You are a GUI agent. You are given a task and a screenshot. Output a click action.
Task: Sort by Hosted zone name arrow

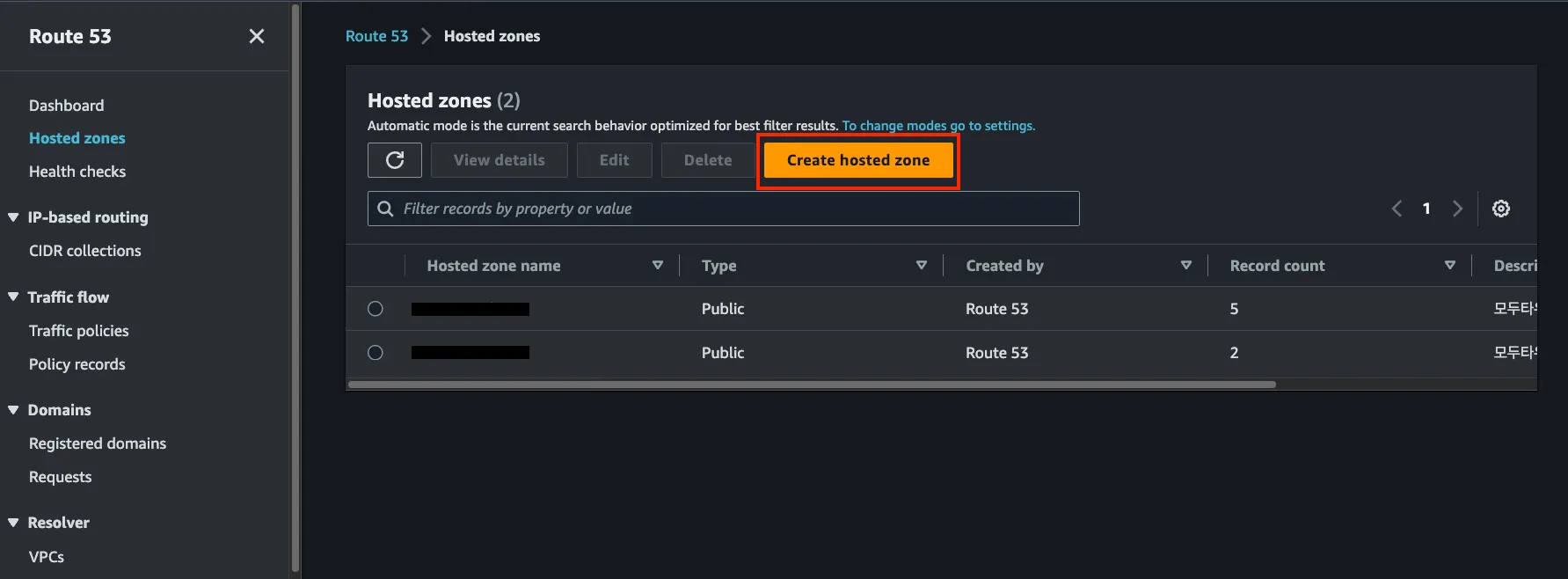657,265
